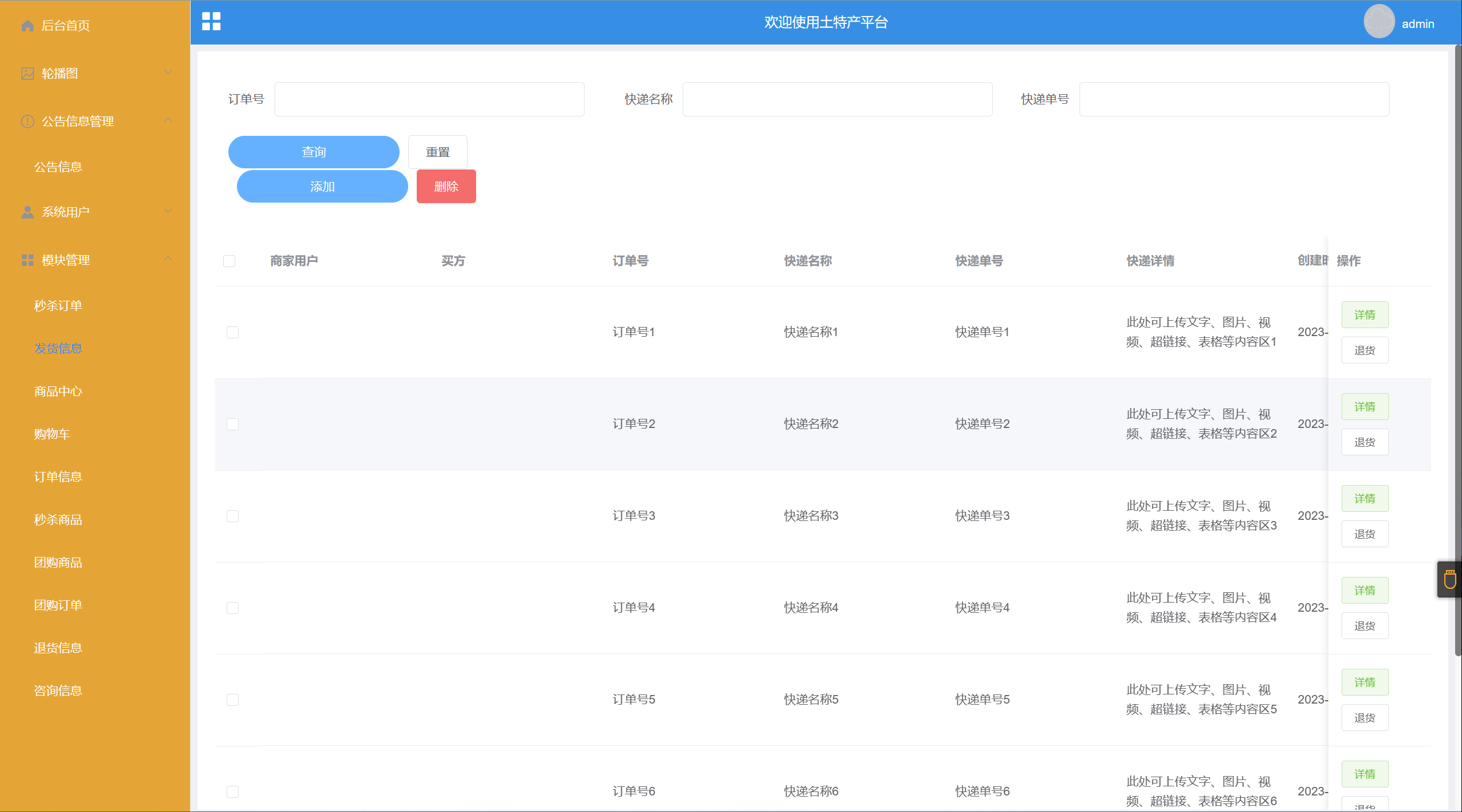
Task: Click the picture icon next to 轮播图
Action: [x=27, y=74]
